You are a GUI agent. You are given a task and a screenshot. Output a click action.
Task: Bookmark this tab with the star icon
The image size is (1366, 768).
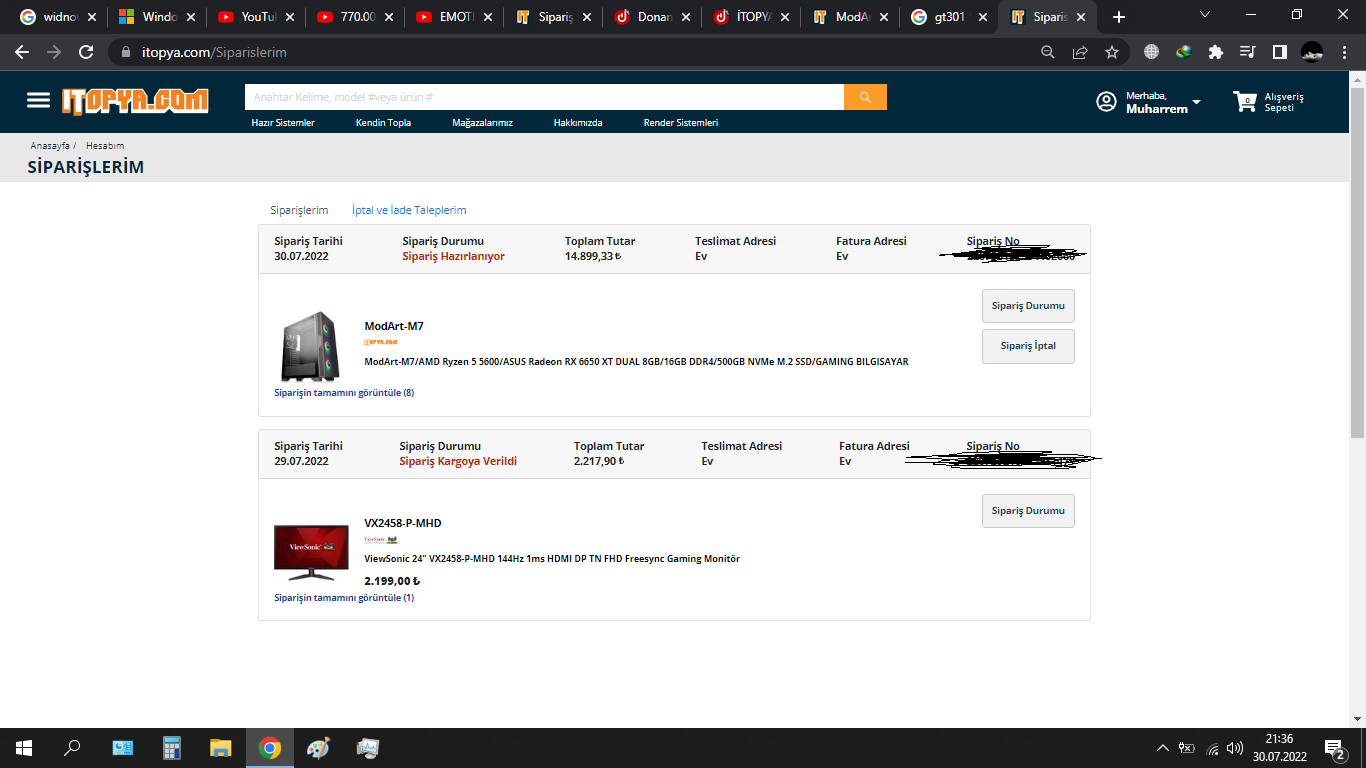click(1112, 52)
